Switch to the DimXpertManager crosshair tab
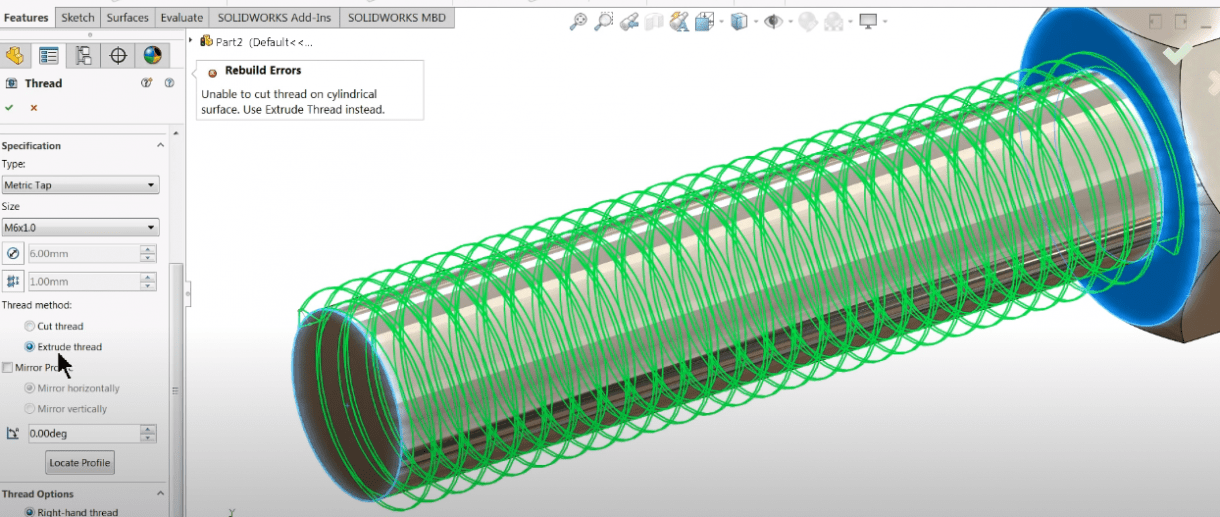Viewport: 1220px width, 517px height. 117,55
